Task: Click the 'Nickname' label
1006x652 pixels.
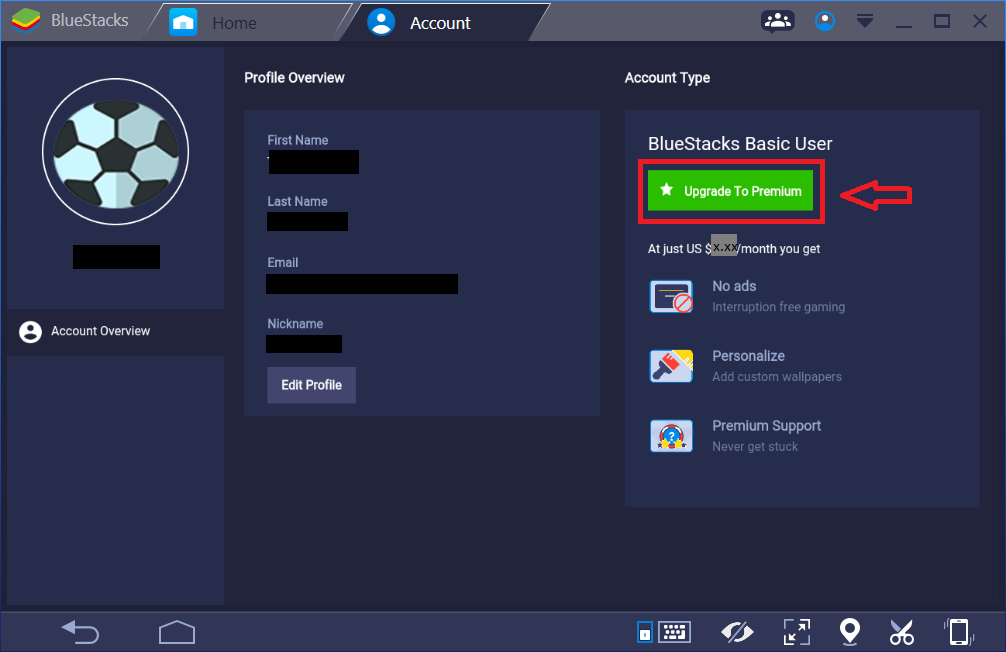Action: [x=295, y=324]
